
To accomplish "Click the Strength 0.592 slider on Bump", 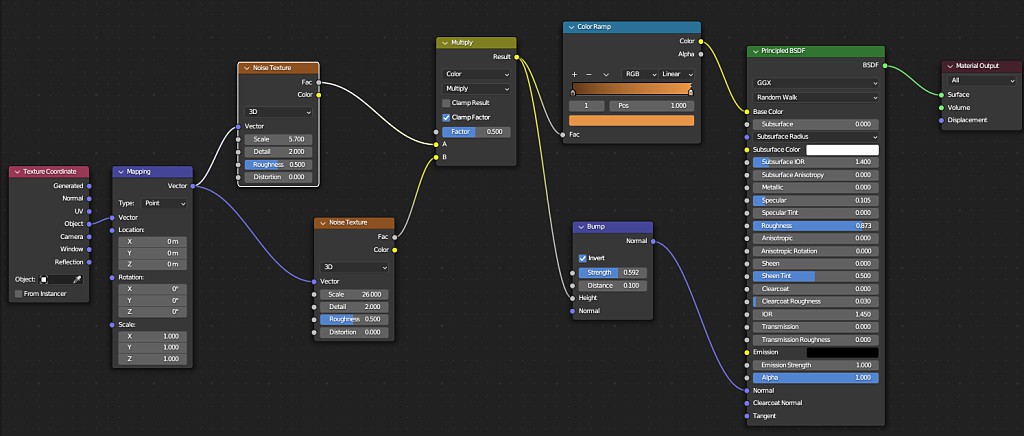I will click(613, 272).
